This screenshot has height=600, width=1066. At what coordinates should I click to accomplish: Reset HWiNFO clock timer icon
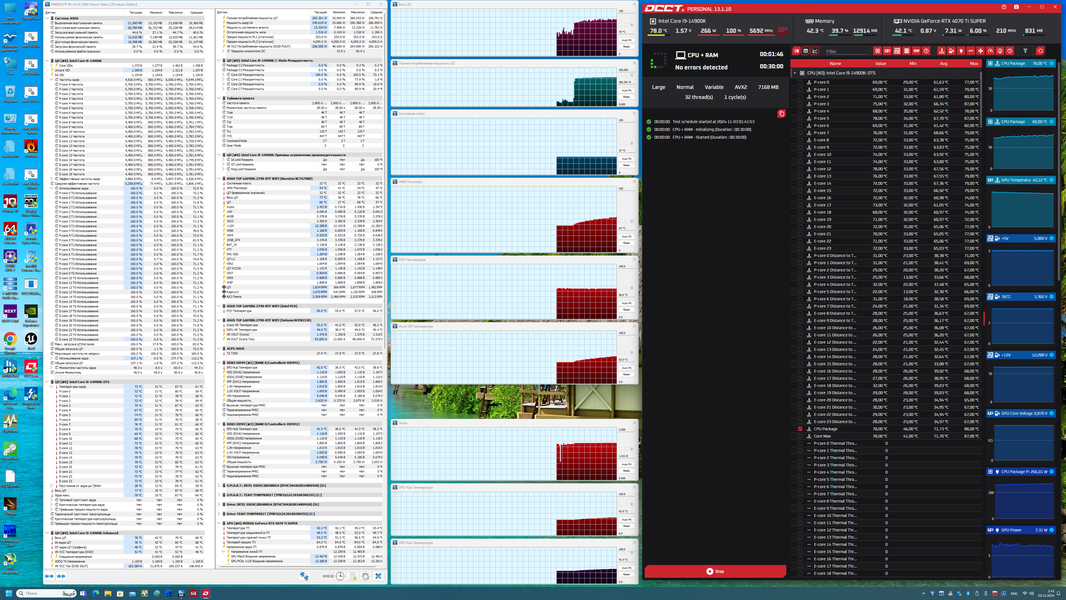tap(340, 576)
